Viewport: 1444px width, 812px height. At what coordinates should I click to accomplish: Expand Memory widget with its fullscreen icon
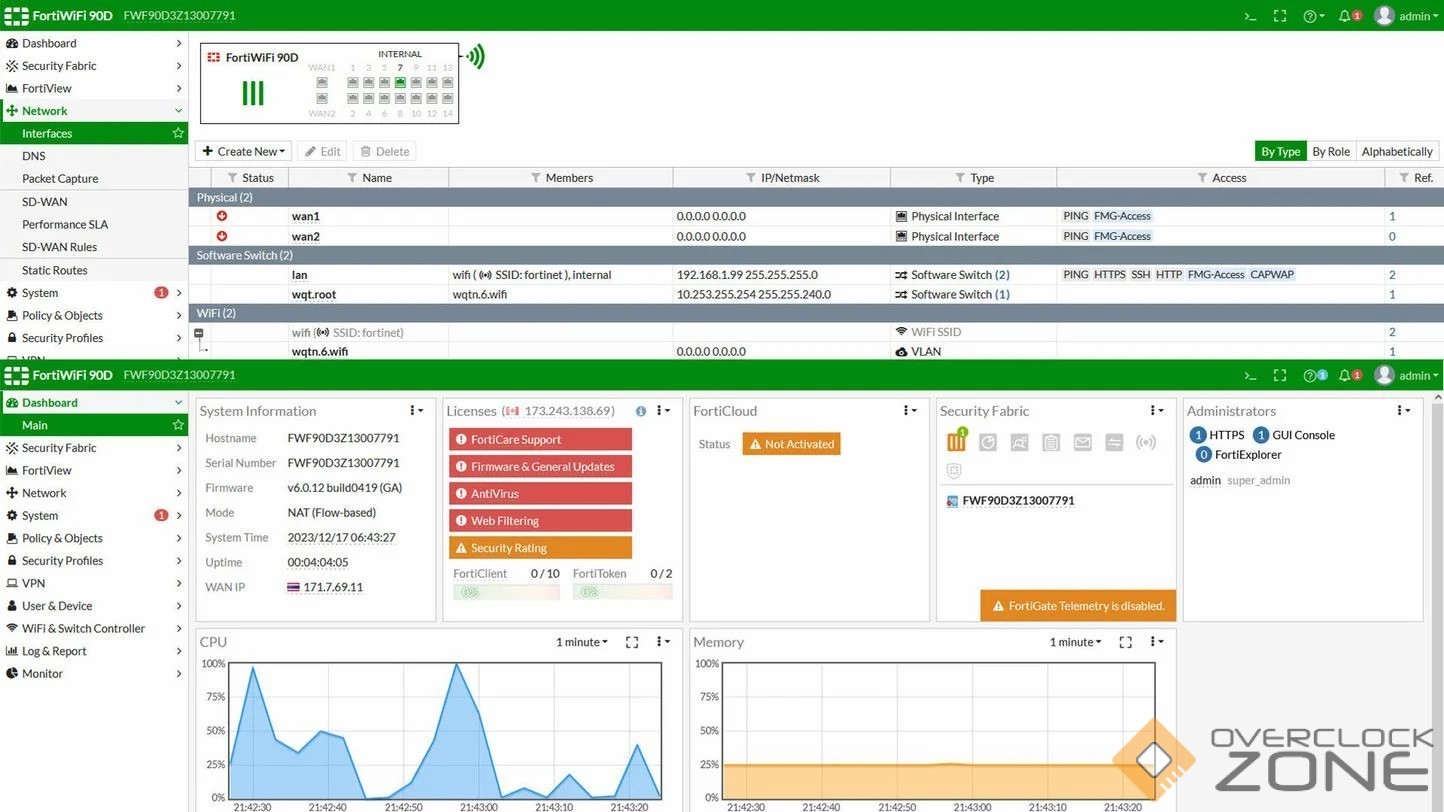click(x=1125, y=642)
